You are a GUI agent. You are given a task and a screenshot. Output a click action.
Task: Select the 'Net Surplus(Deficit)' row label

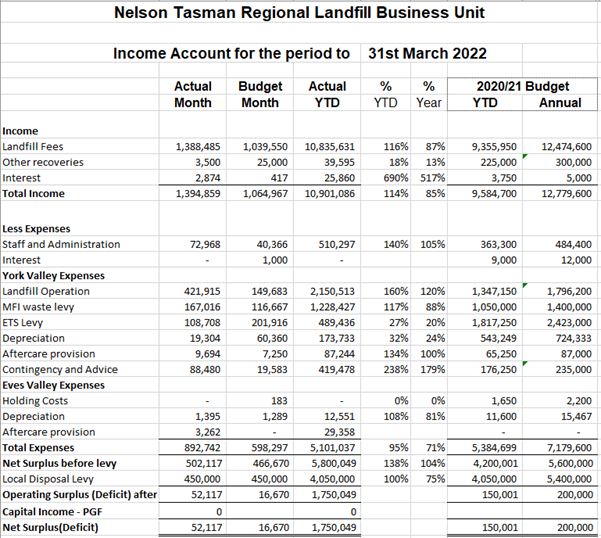coord(50,528)
